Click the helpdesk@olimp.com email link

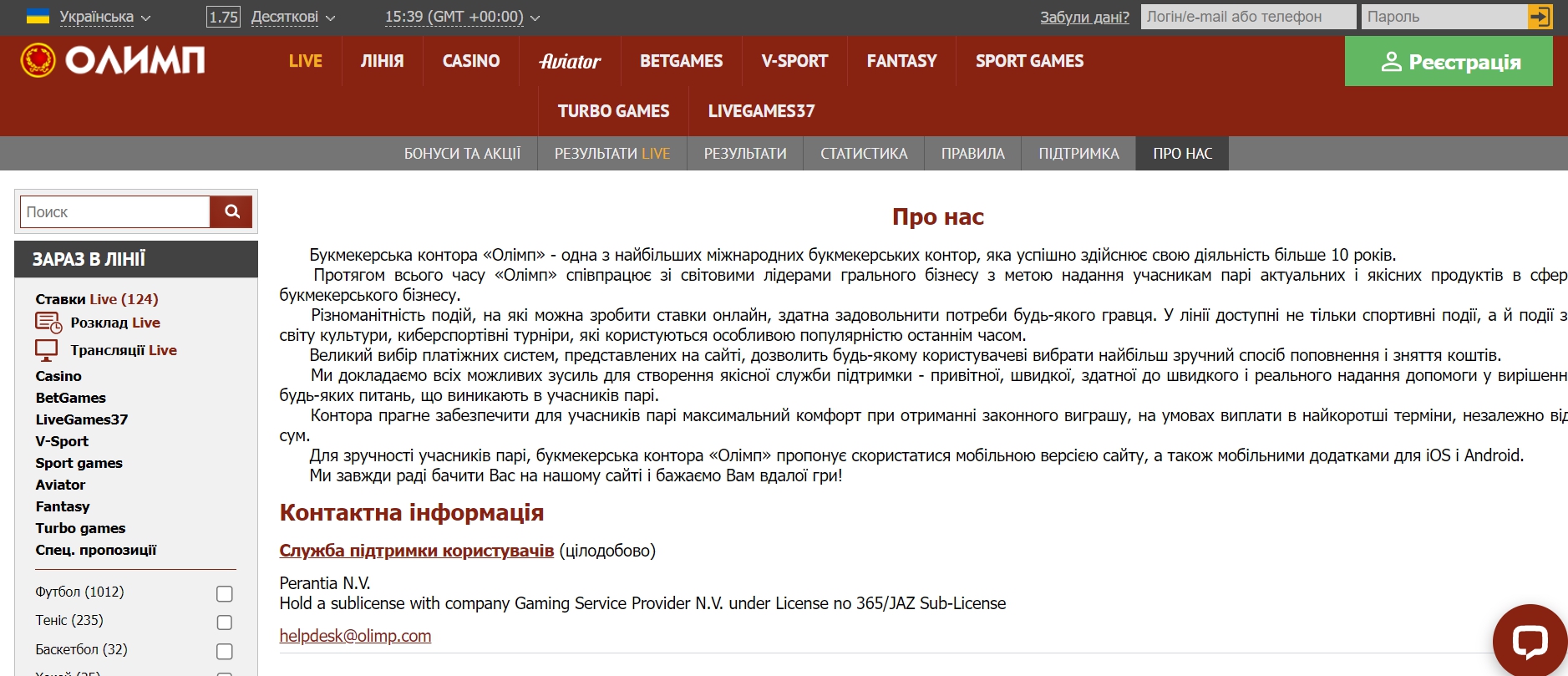pyautogui.click(x=355, y=636)
